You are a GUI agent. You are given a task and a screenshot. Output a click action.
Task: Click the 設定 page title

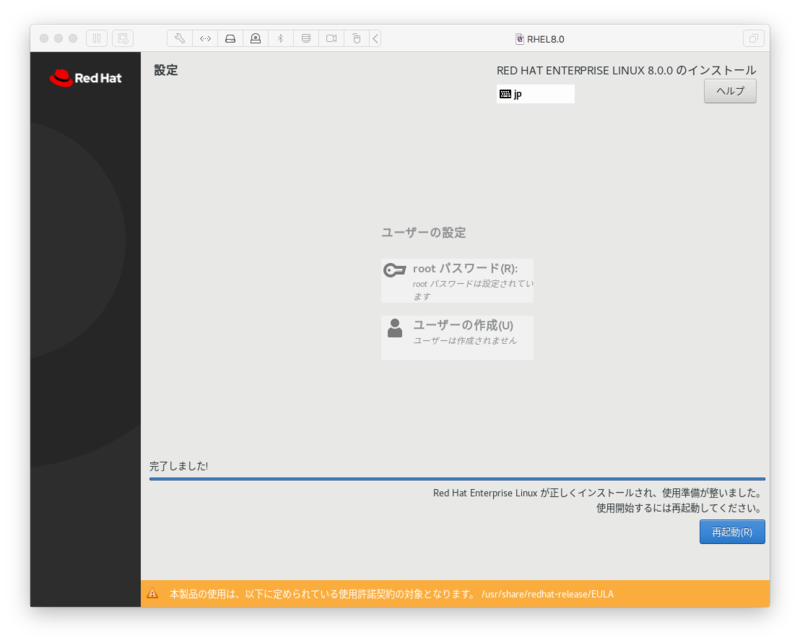click(x=166, y=70)
